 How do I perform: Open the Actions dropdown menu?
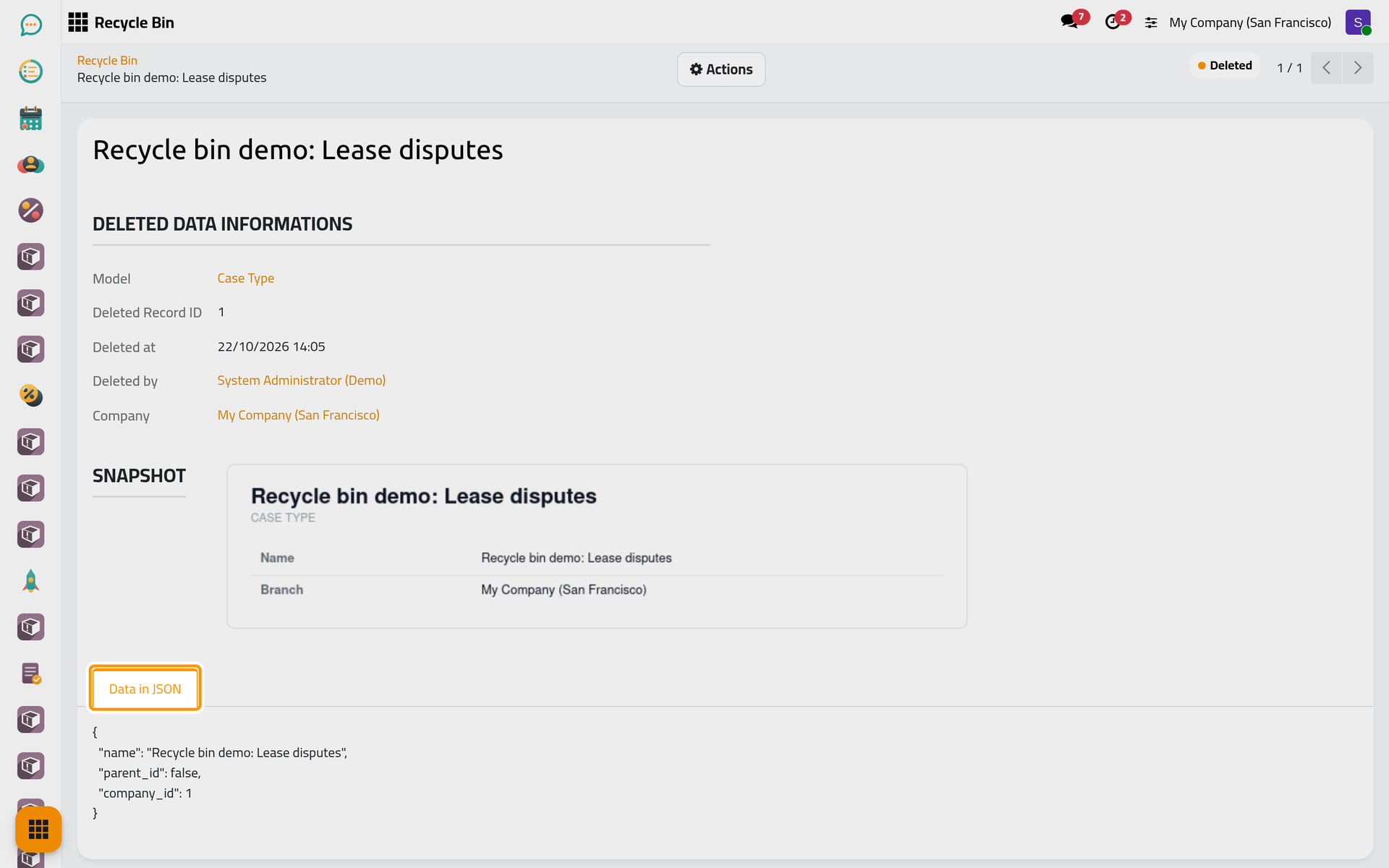(x=721, y=69)
